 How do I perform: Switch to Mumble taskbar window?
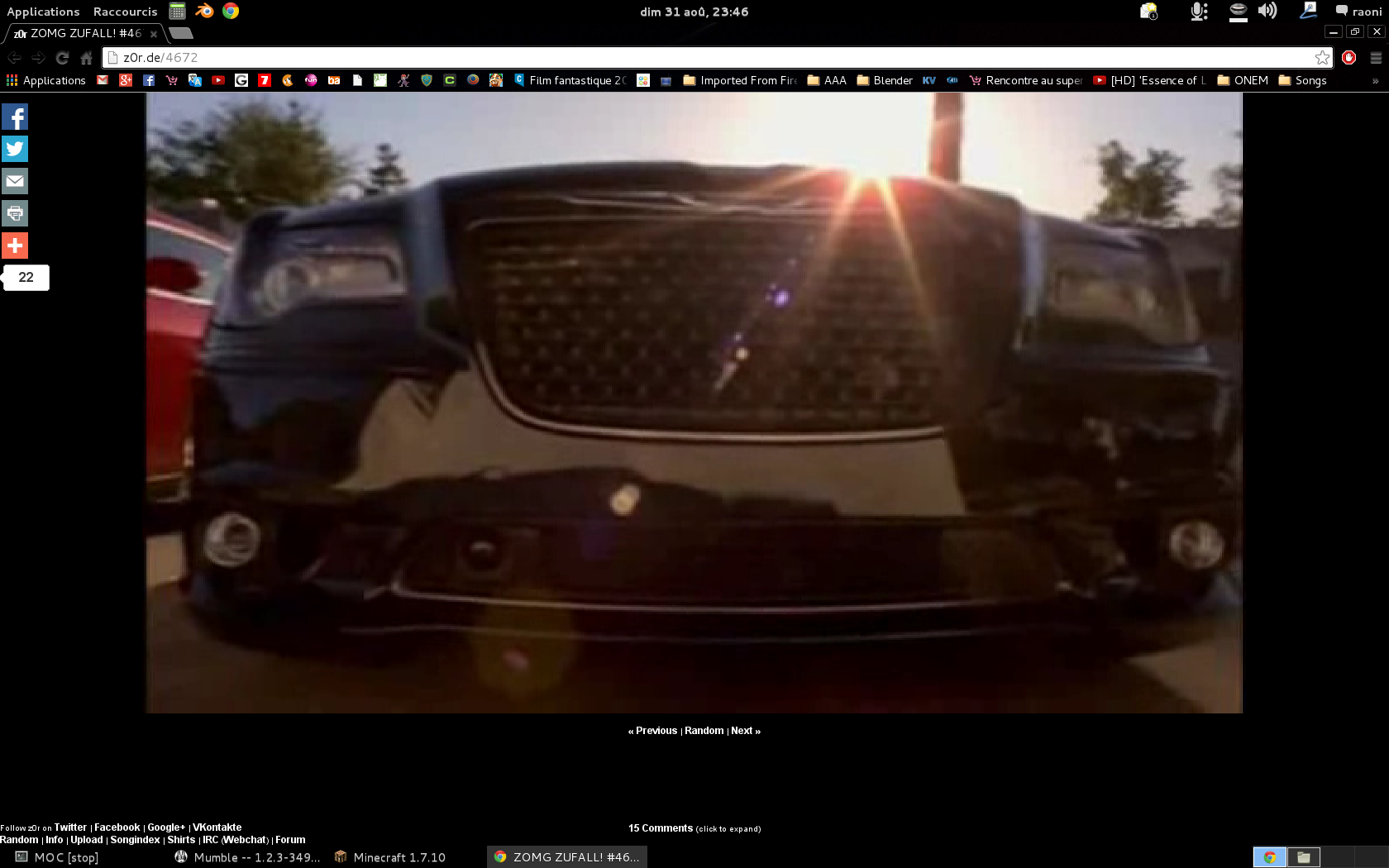coord(247,857)
